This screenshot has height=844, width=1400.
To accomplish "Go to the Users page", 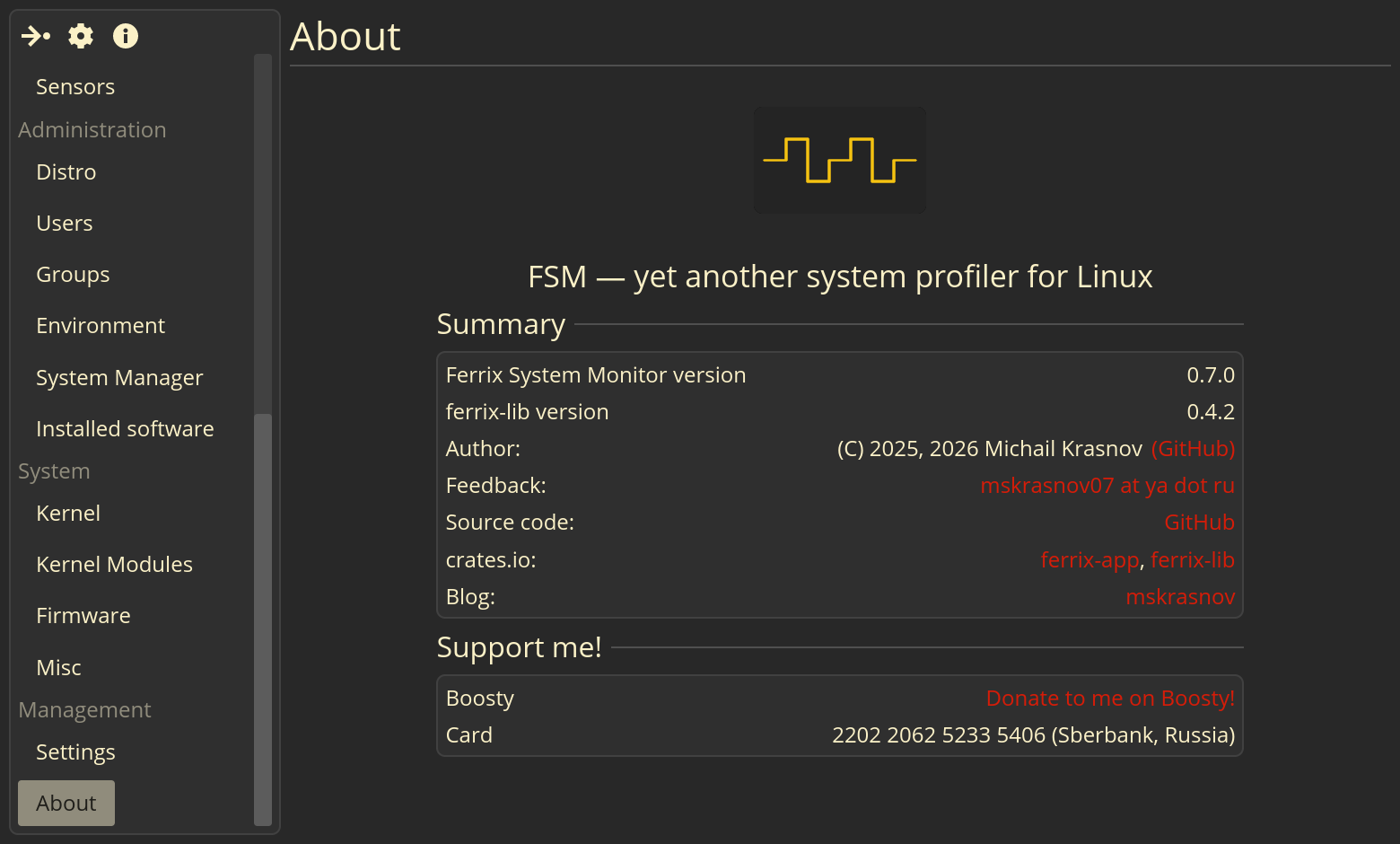I will 64,224.
